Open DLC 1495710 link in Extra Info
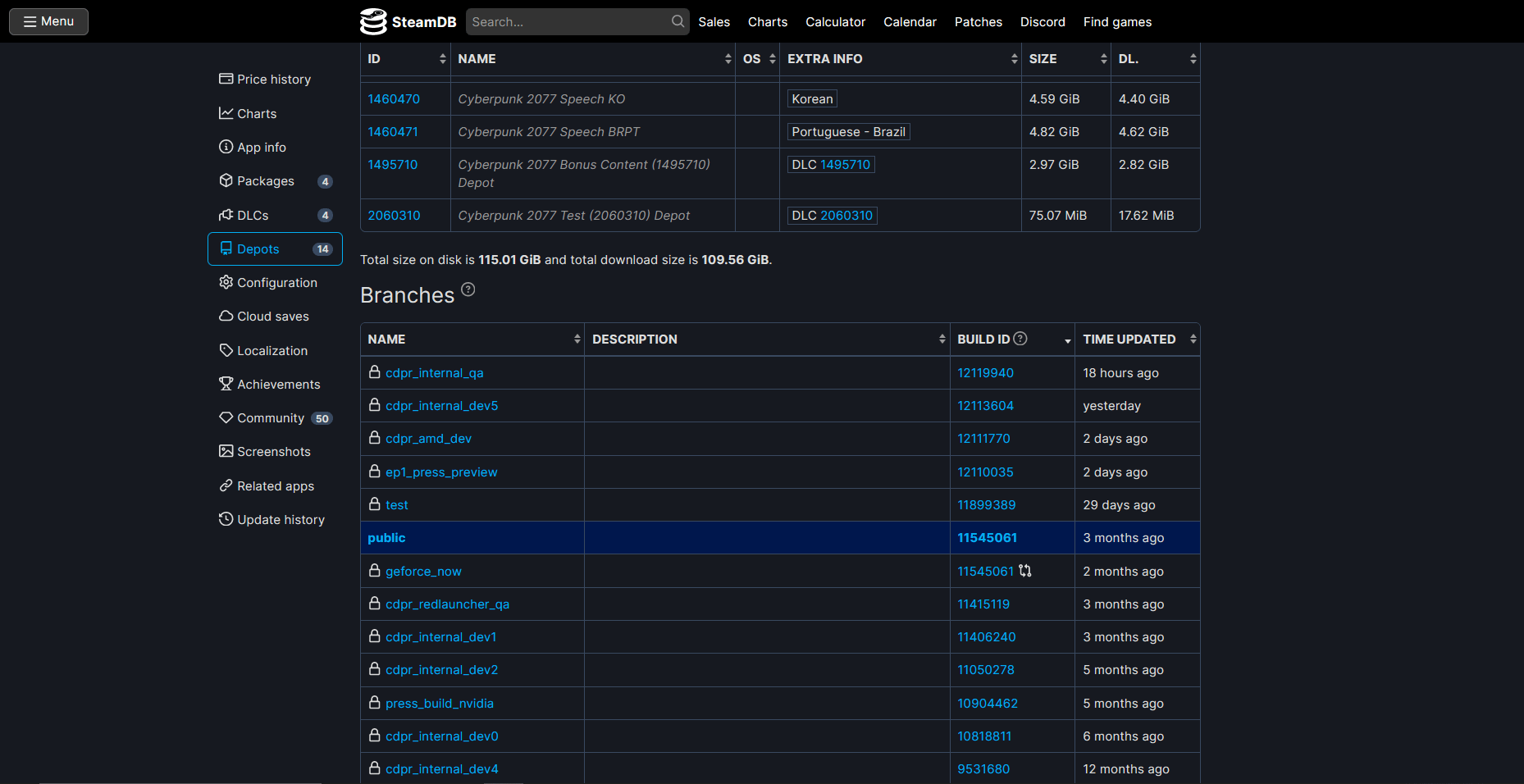 tap(845, 165)
